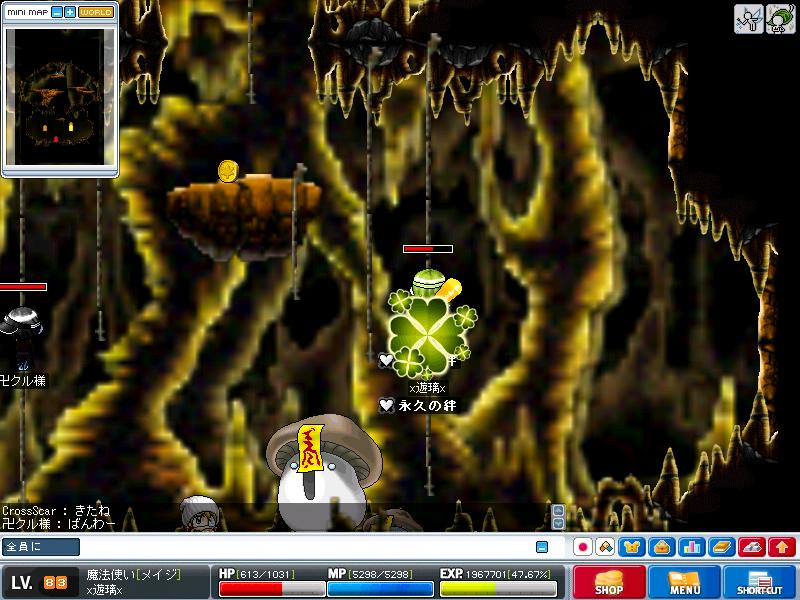This screenshot has width=800, height=600.
Task: Open the MENU button
Action: tap(684, 582)
